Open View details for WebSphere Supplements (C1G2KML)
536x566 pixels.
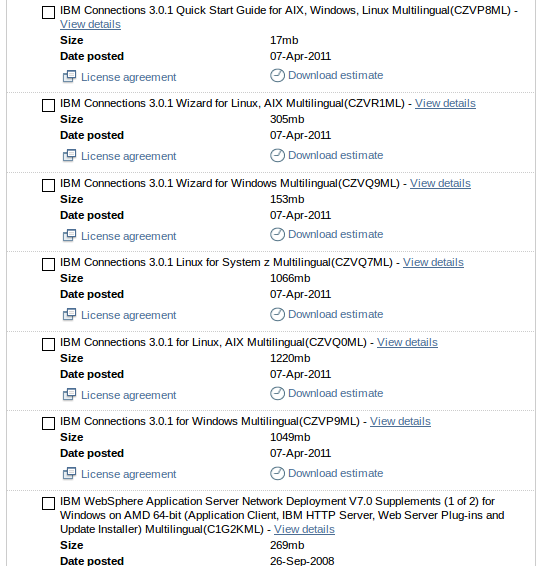point(304,529)
